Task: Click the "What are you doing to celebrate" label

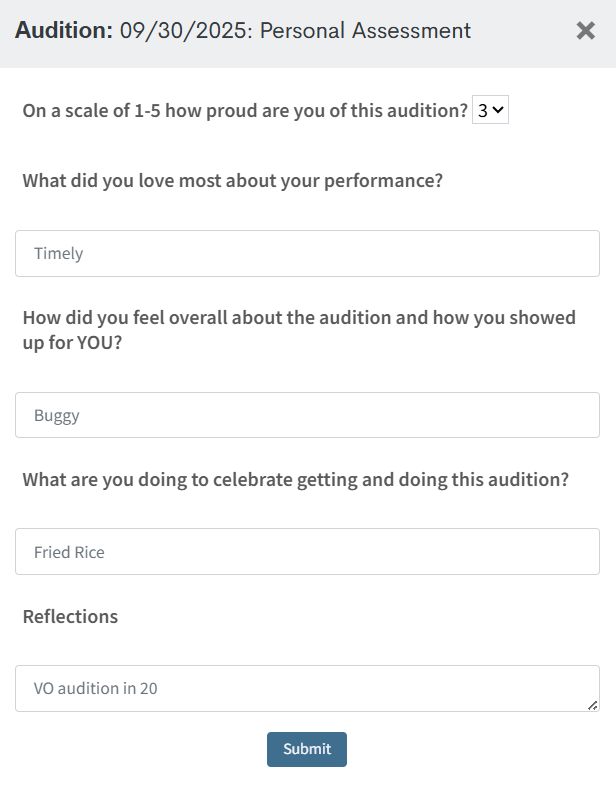Action: [295, 480]
